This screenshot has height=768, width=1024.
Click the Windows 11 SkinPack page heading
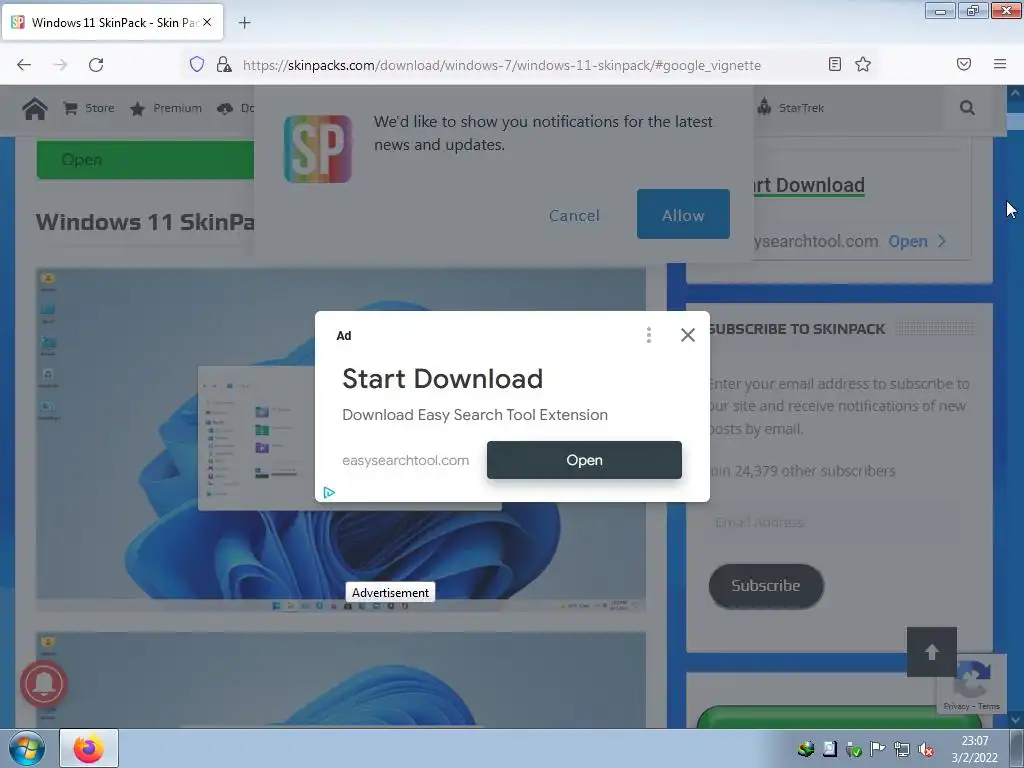tap(145, 222)
